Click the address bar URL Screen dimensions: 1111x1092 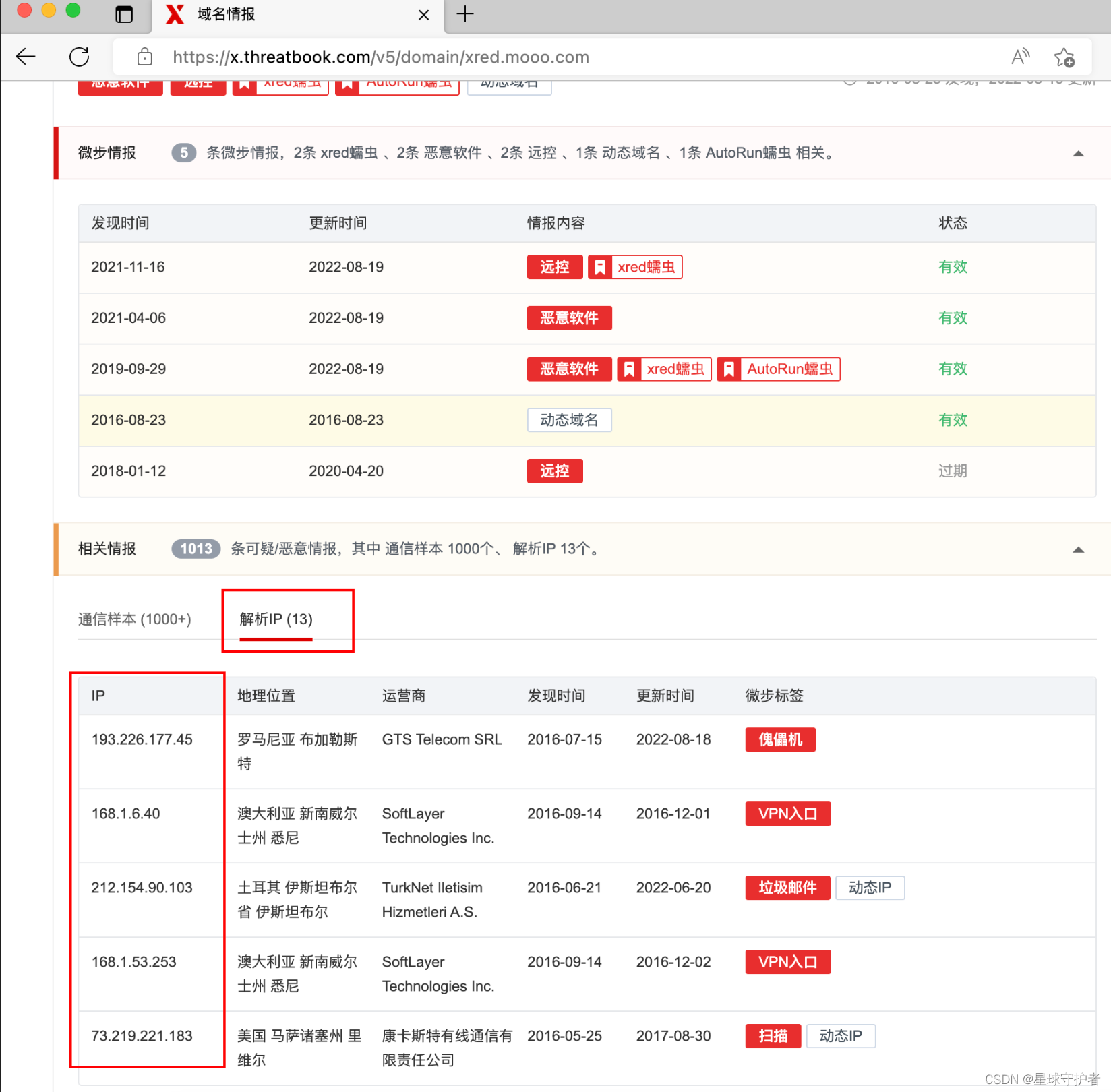tap(381, 57)
